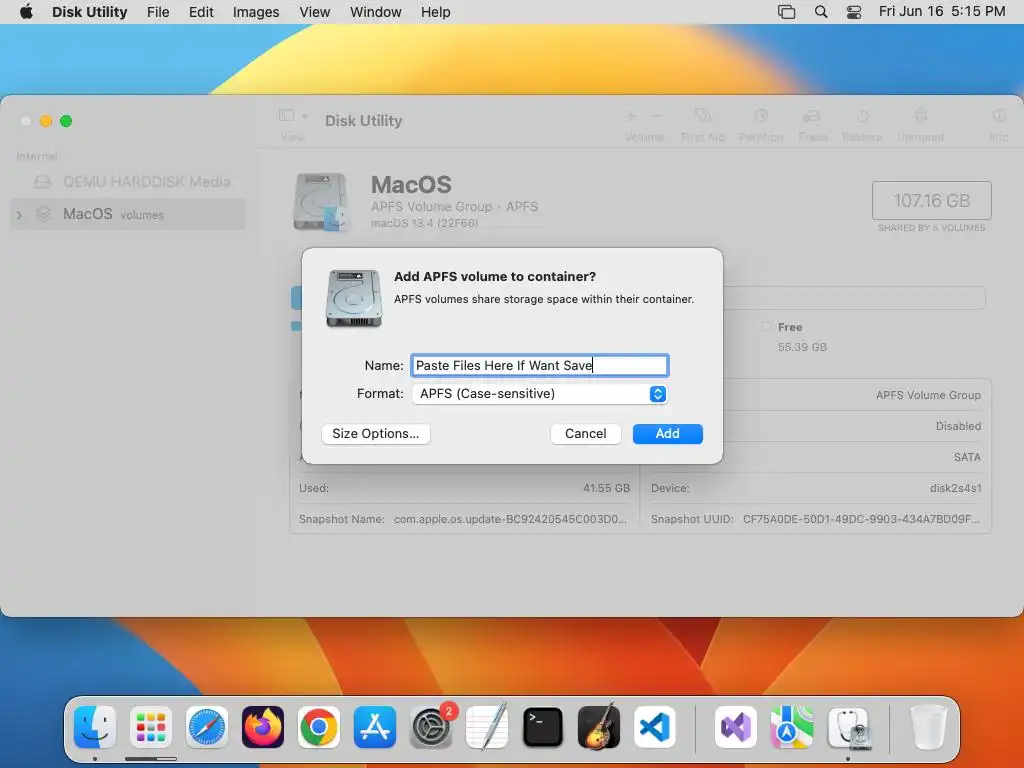This screenshot has height=768, width=1024.
Task: Click the Add button in the dialog
Action: (667, 434)
